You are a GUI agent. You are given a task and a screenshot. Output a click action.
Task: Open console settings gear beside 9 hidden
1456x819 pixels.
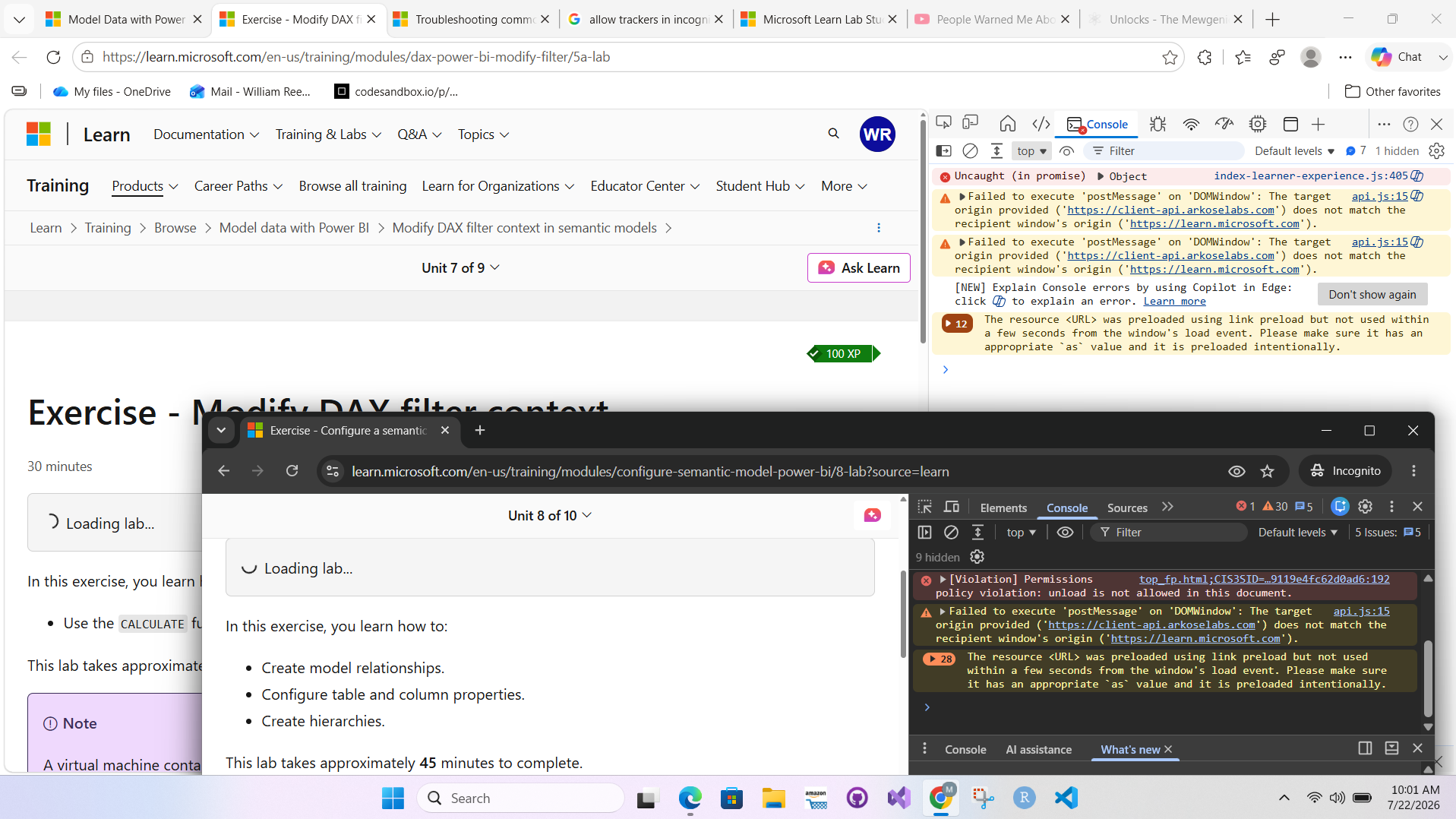978,557
